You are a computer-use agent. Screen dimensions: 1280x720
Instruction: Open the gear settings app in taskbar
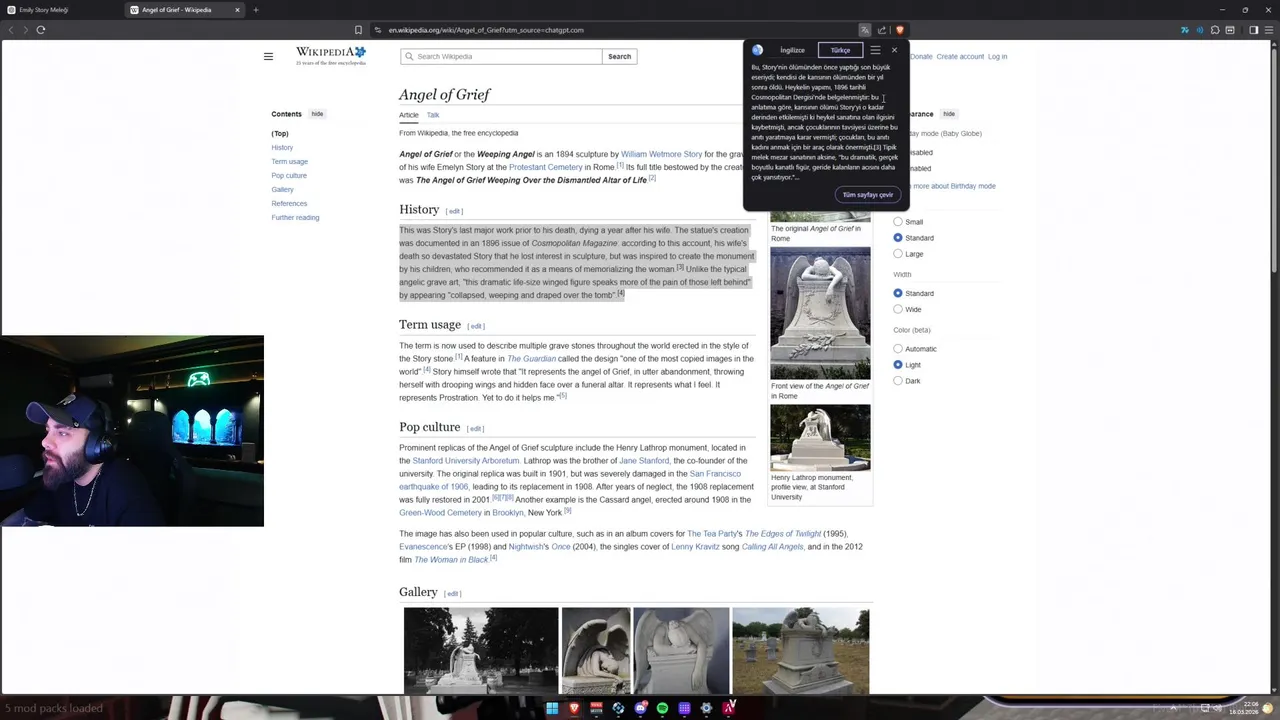tap(706, 708)
